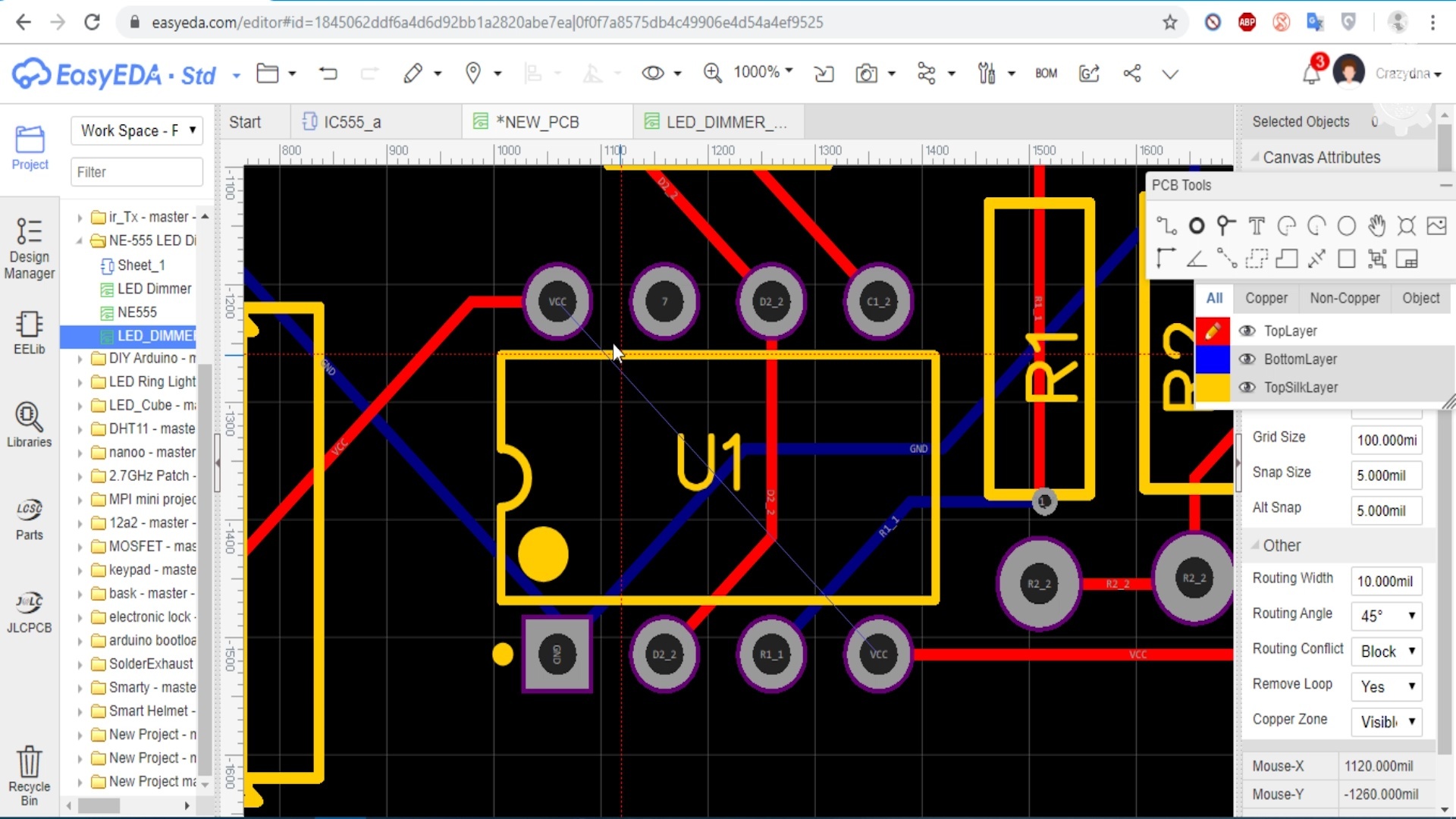Select the All layer filter tab
1456x819 pixels.
[1214, 298]
